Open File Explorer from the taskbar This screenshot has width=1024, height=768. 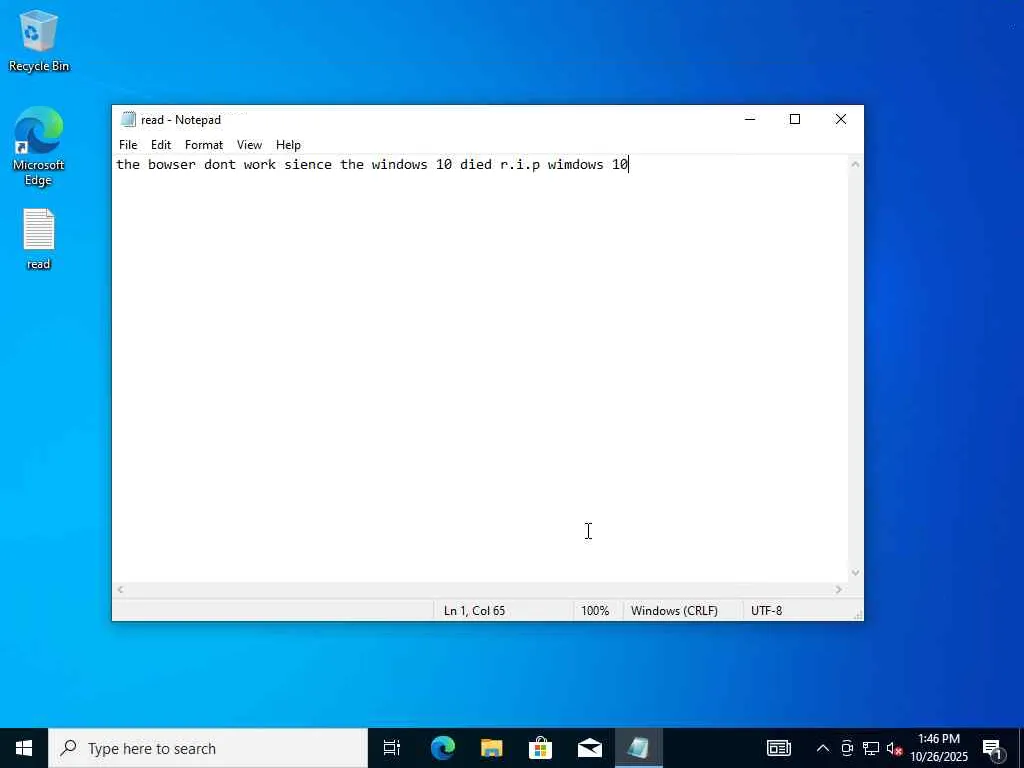pos(492,748)
